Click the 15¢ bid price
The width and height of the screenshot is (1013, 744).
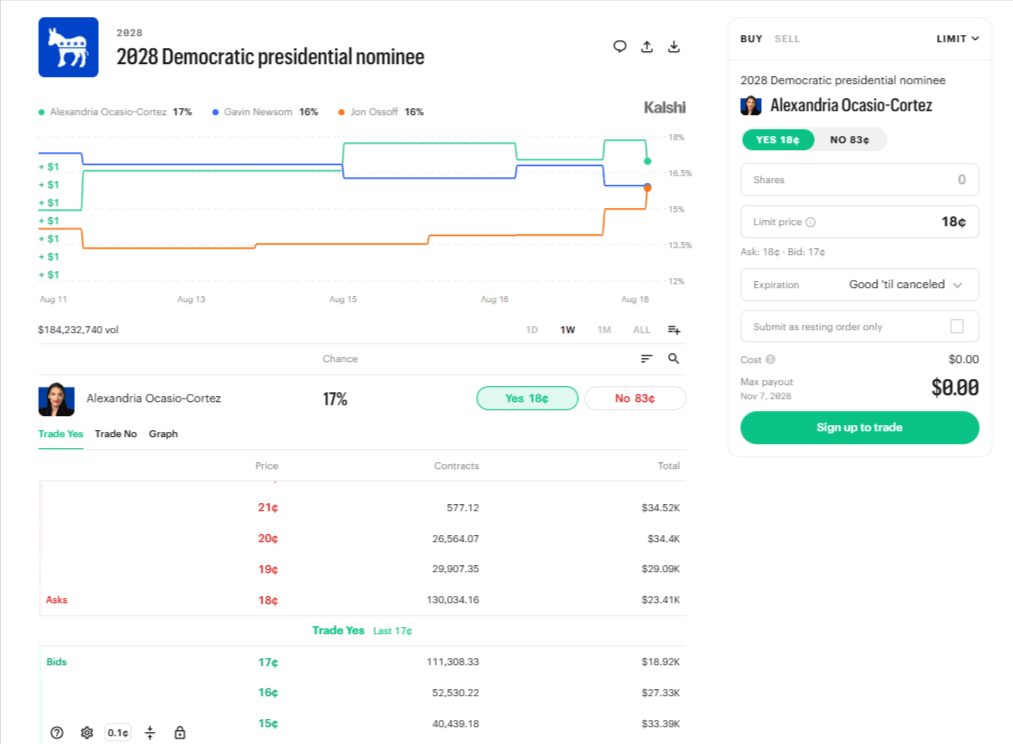pyautogui.click(x=268, y=724)
